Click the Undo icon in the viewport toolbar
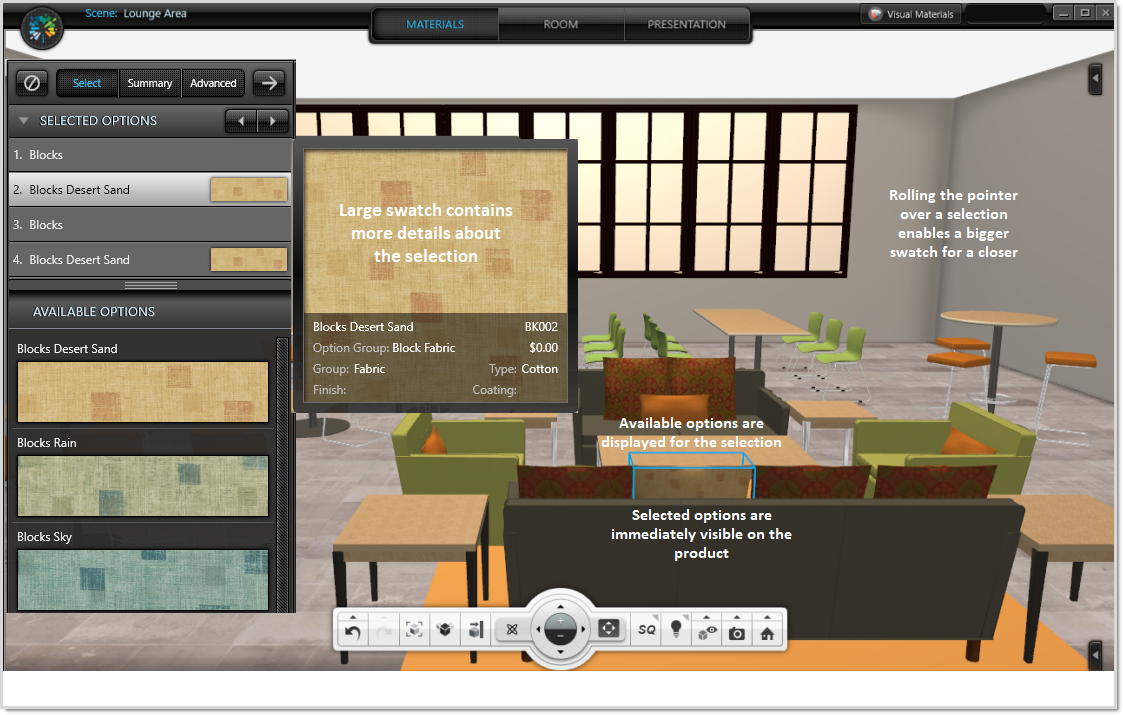 353,630
